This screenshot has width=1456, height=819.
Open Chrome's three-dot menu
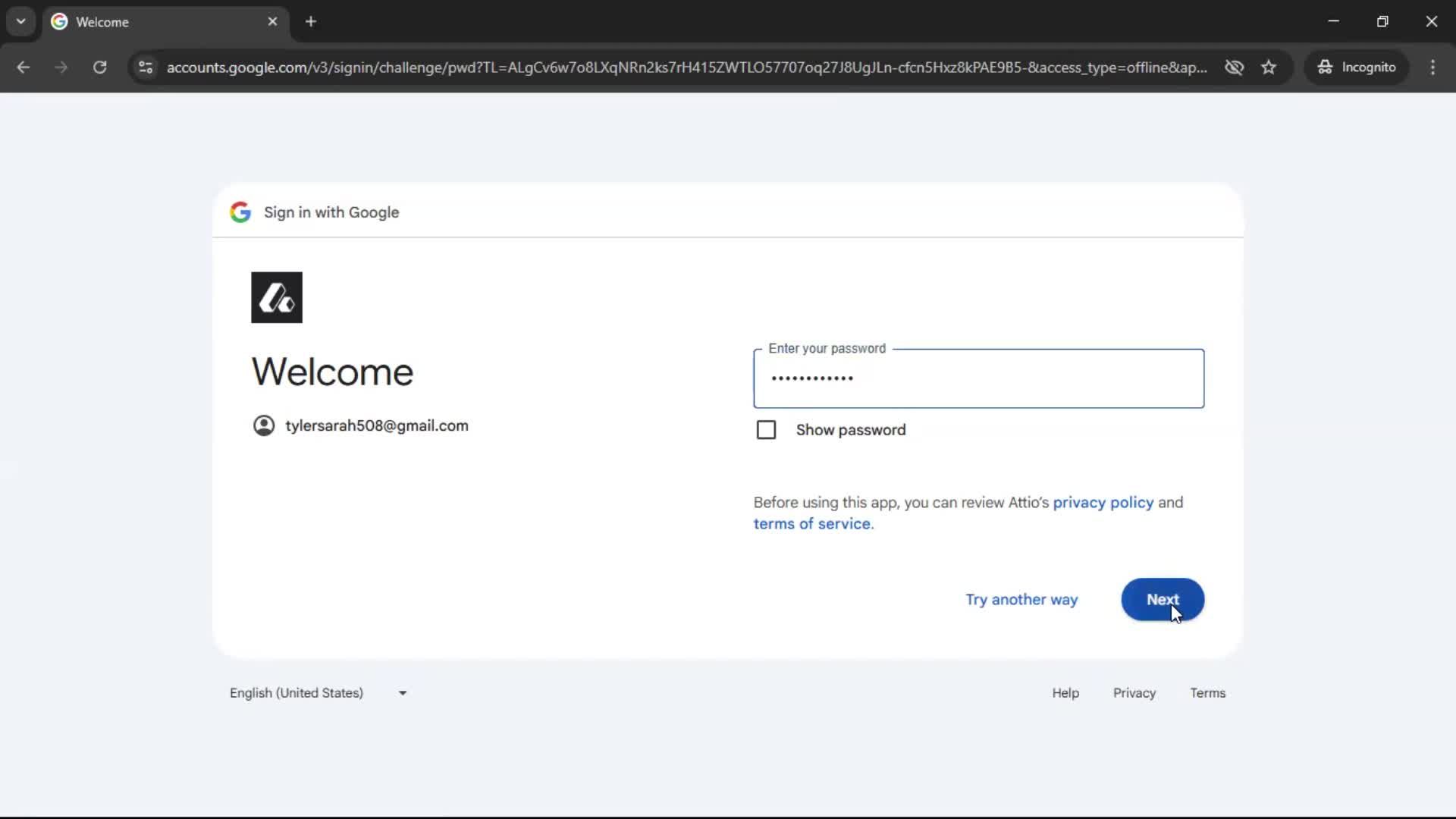[x=1433, y=67]
